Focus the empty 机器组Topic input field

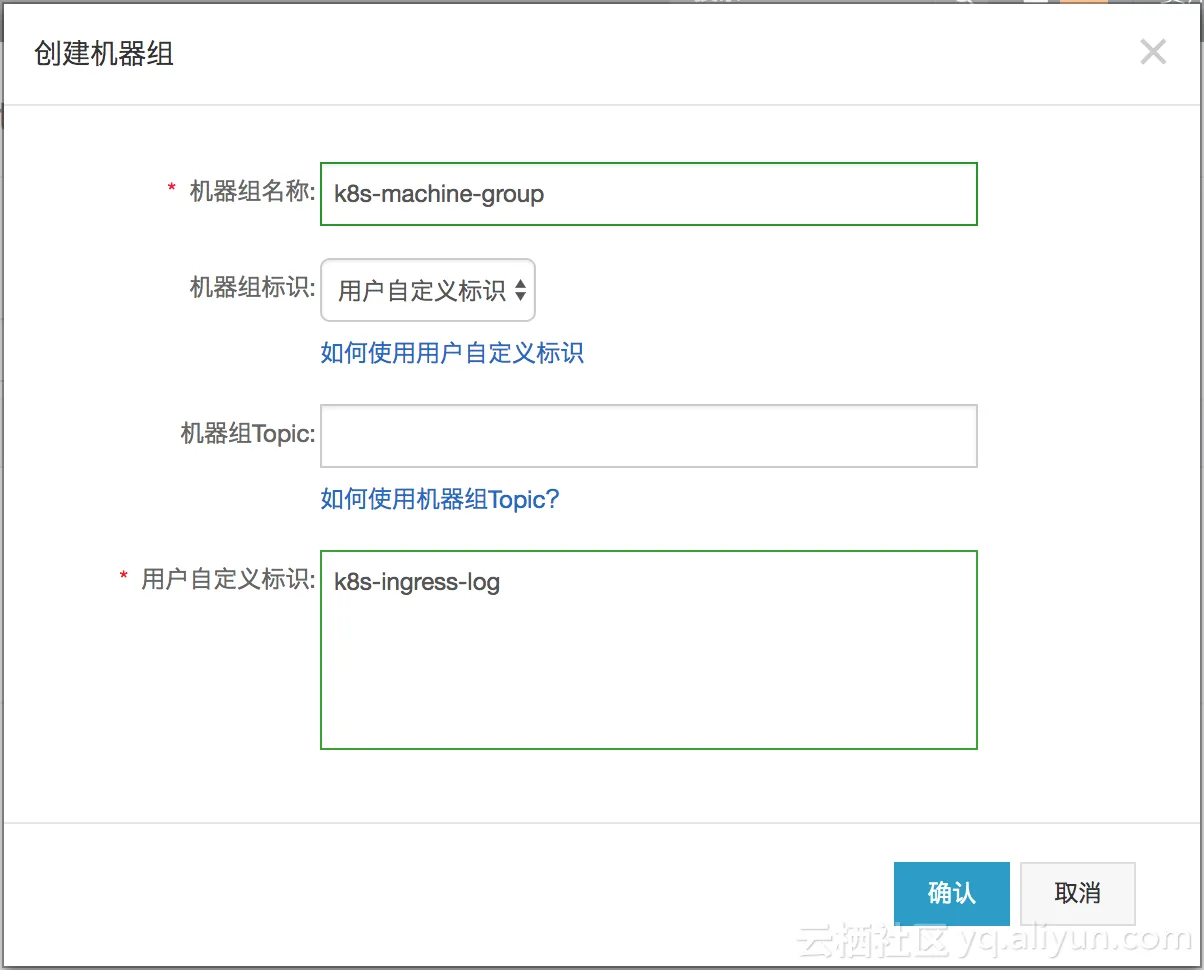point(648,436)
